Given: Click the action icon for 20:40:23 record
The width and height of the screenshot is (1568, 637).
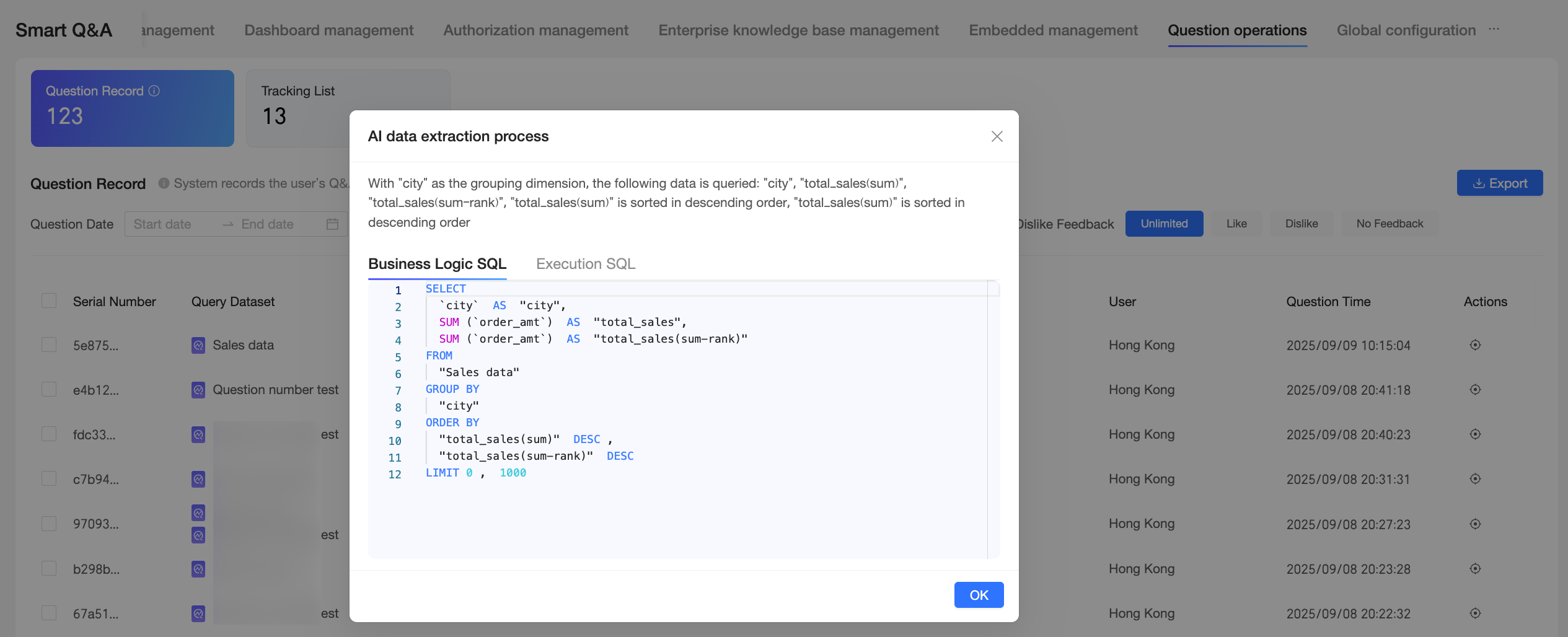Looking at the screenshot, I should click(x=1475, y=434).
